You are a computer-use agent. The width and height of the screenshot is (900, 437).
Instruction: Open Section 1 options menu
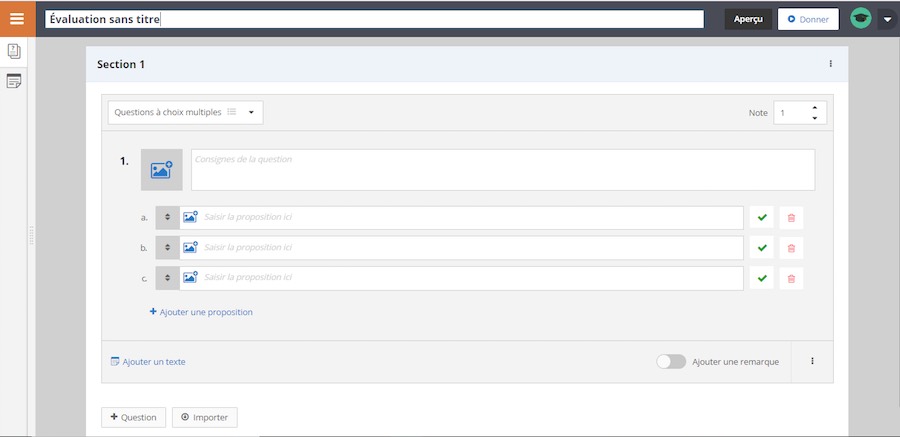click(830, 64)
